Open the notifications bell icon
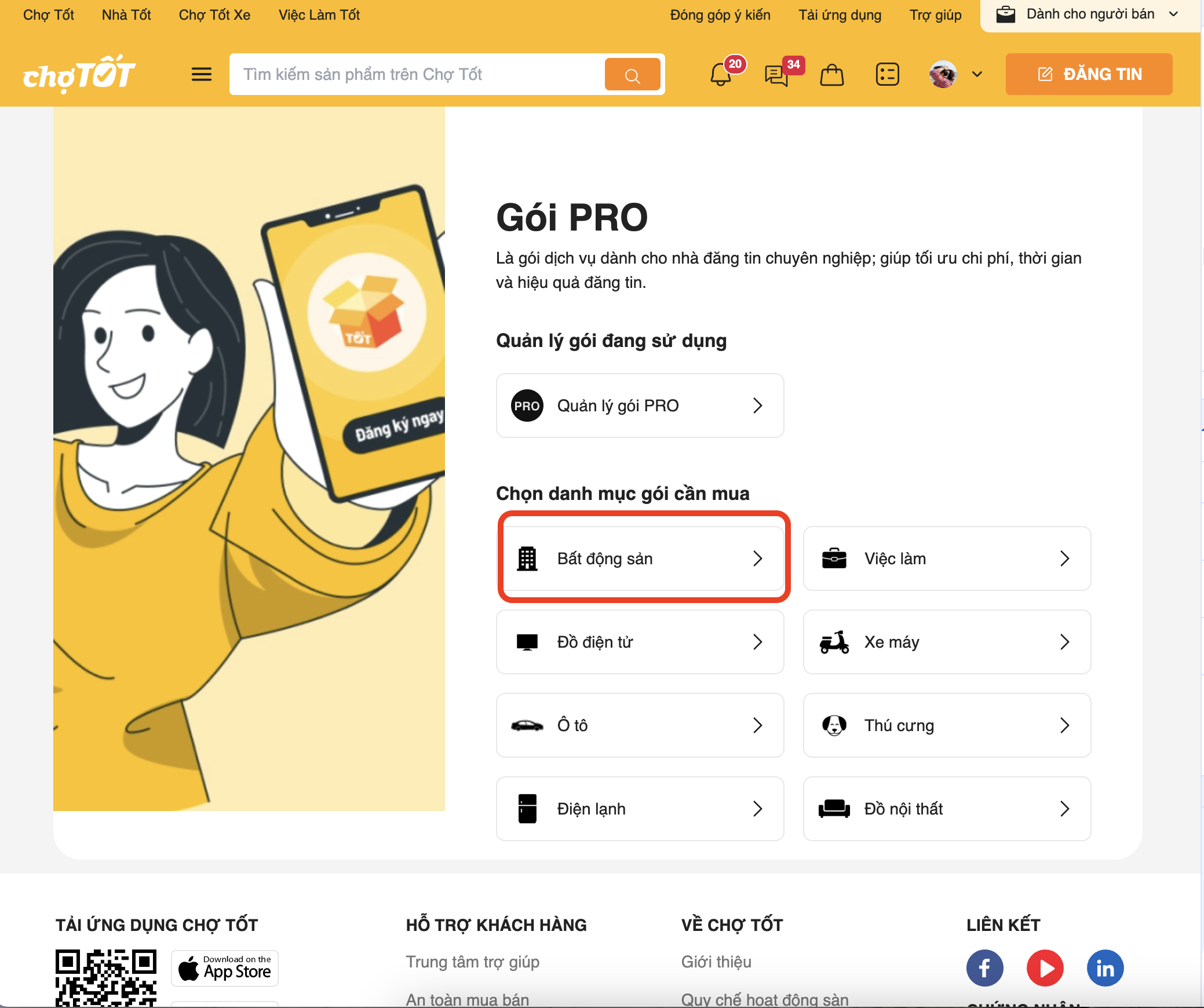This screenshot has height=1008, width=1204. [x=721, y=75]
